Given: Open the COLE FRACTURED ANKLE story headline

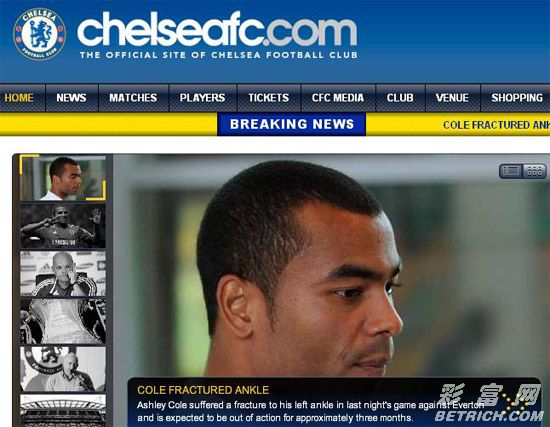Looking at the screenshot, I should pos(203,390).
